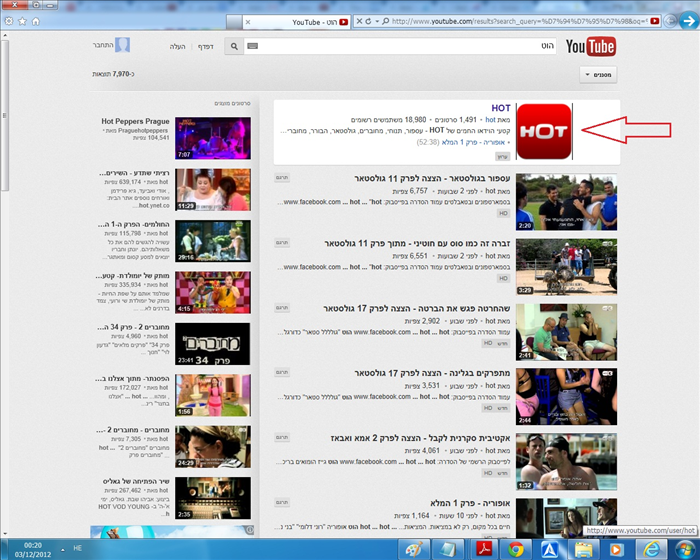The height and width of the screenshot is (560, 700).
Task: Open the העלה upload link
Action: click(177, 46)
